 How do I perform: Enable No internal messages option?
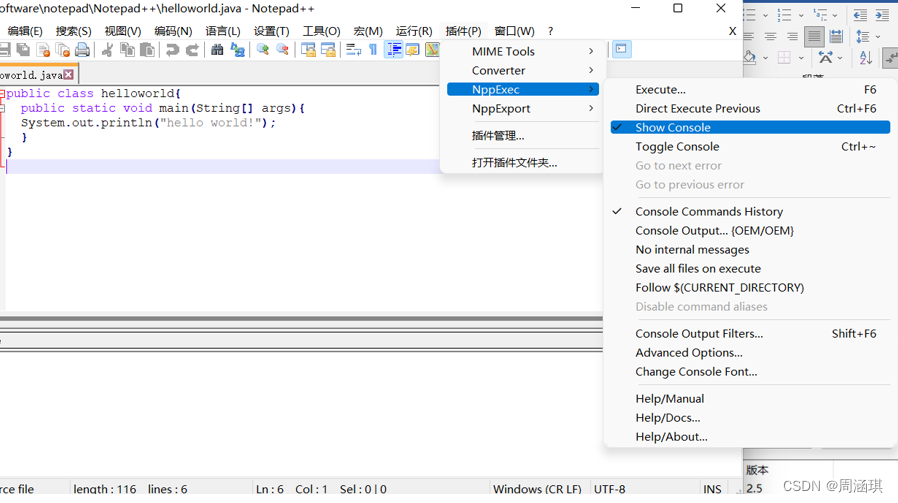[x=750, y=250]
